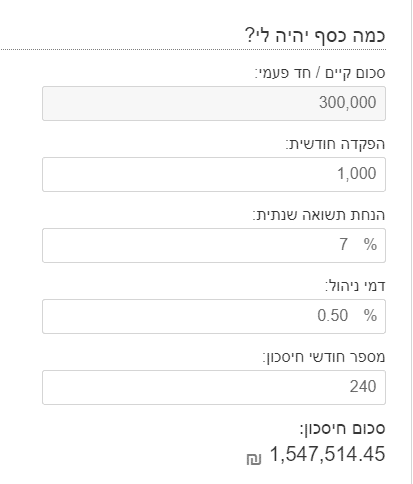Focus the existing amount field showing 300,000

(x=214, y=103)
